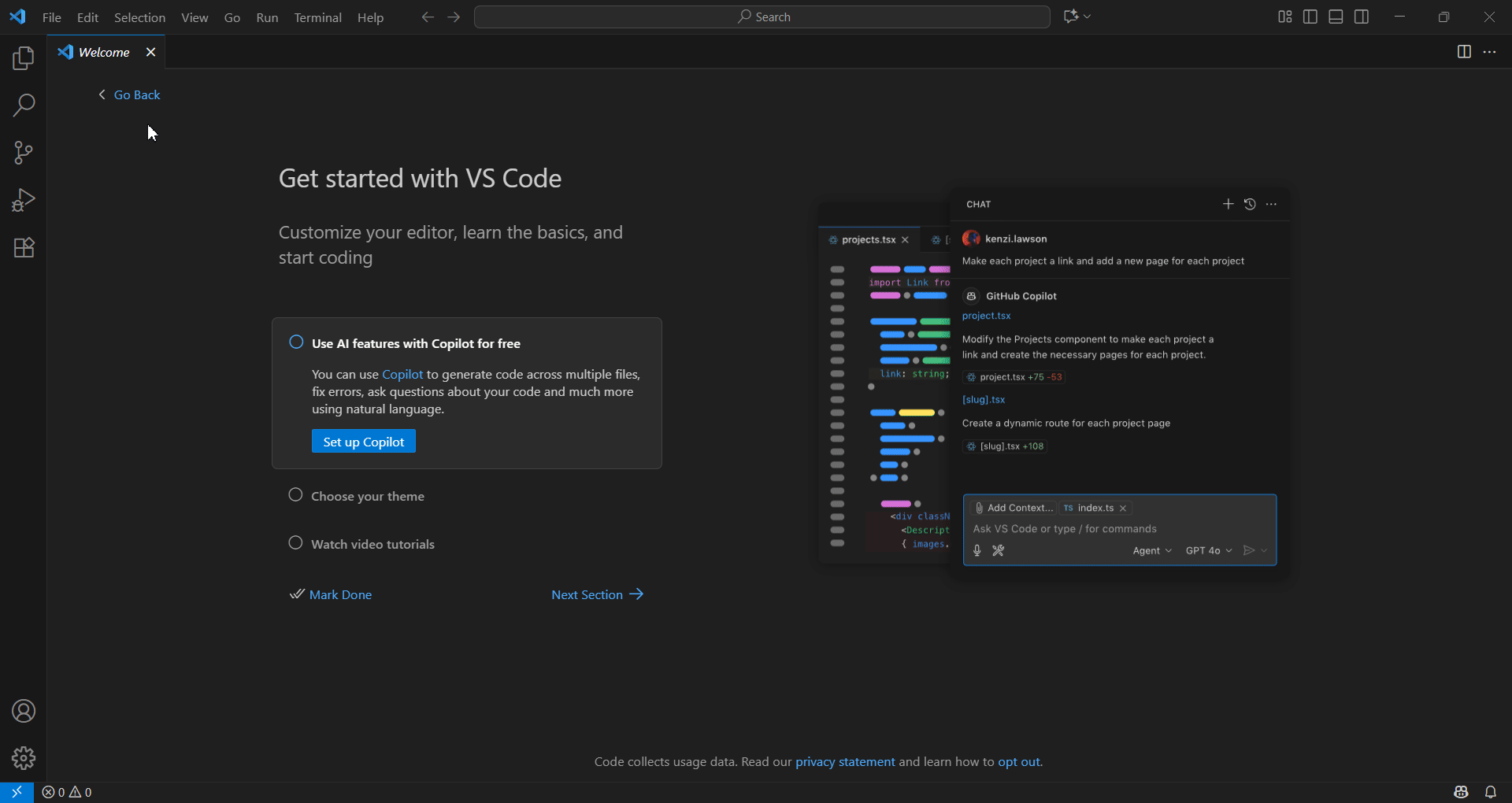This screenshot has width=1512, height=803.
Task: Toggle the Primary Side Bar
Action: coord(1310,17)
